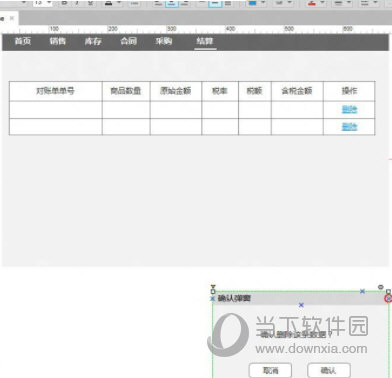Open the 合同 navigation item

pos(129,41)
